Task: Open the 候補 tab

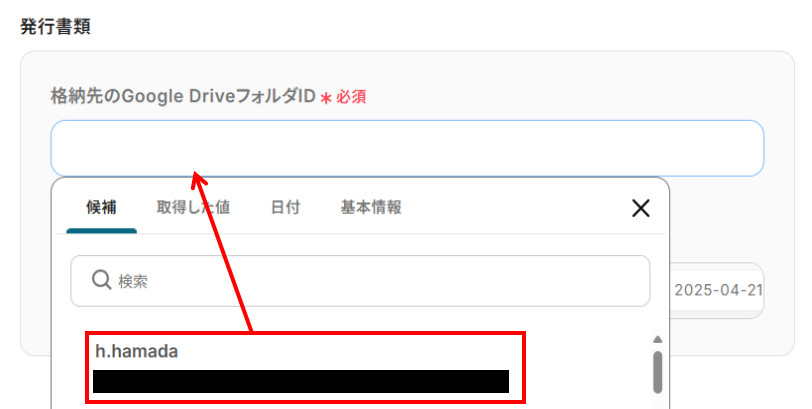Action: click(x=102, y=208)
